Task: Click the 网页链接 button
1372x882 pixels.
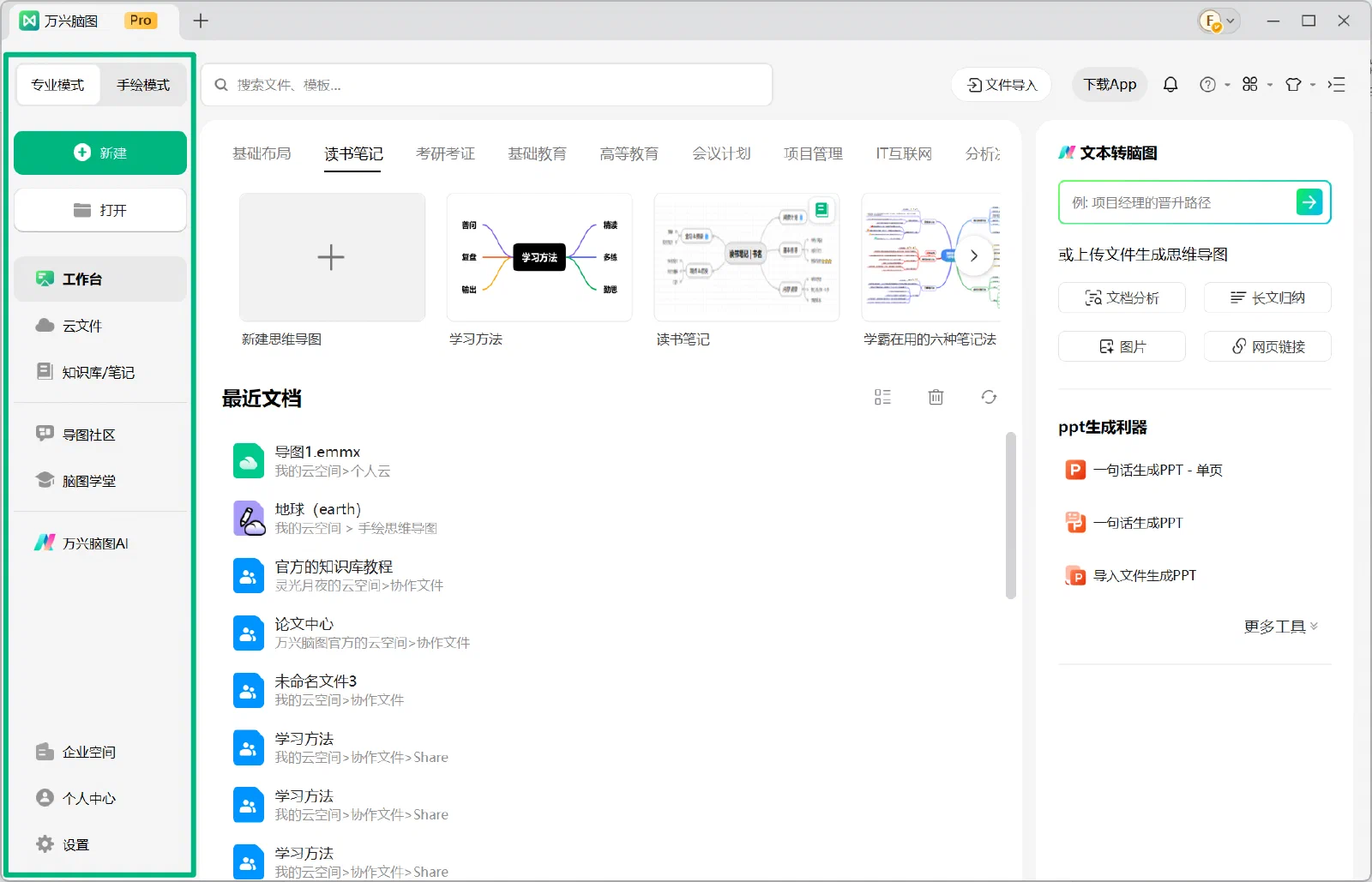Action: tap(1267, 346)
